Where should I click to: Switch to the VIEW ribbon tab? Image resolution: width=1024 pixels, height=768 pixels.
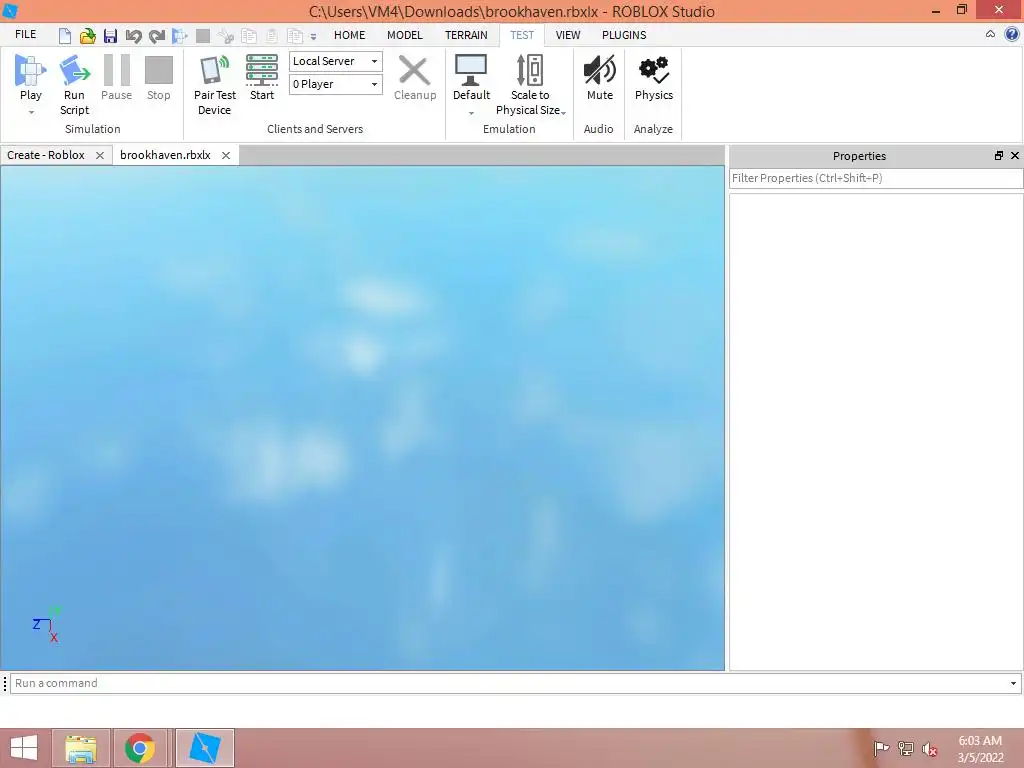(568, 35)
